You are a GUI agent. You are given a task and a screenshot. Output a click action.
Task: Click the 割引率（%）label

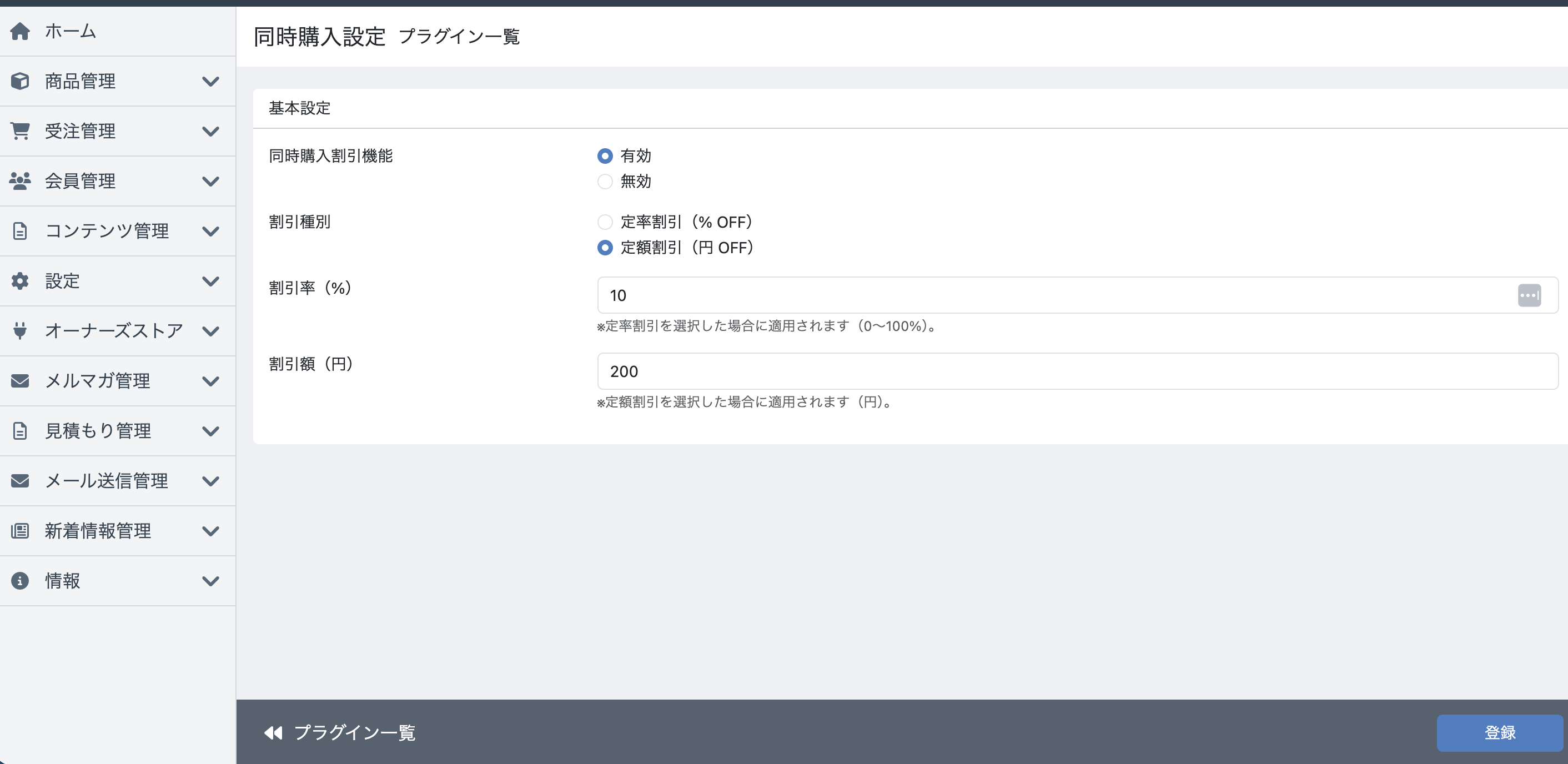pyautogui.click(x=310, y=288)
